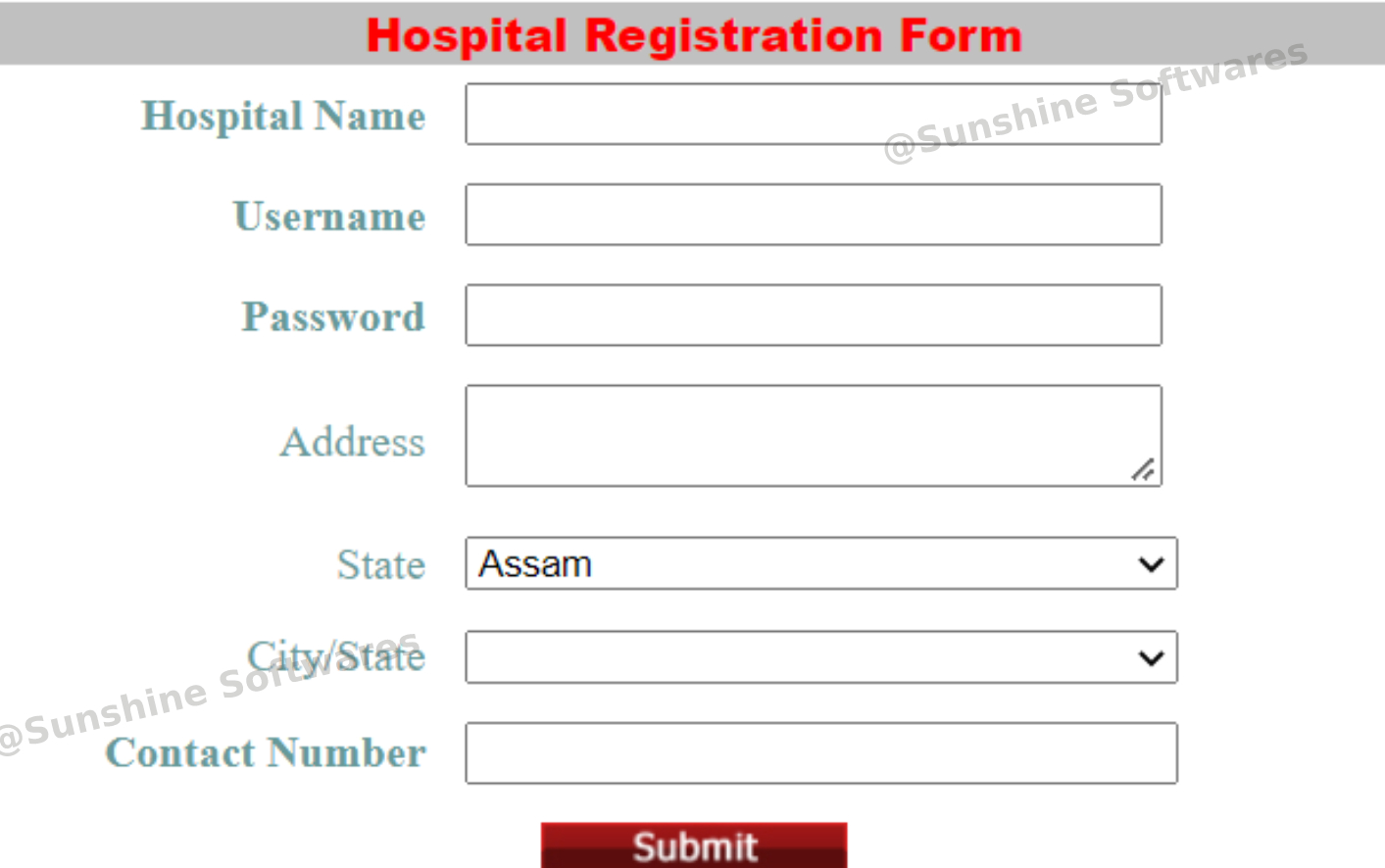
Task: Click the Hospital Name text field
Action: tap(812, 114)
